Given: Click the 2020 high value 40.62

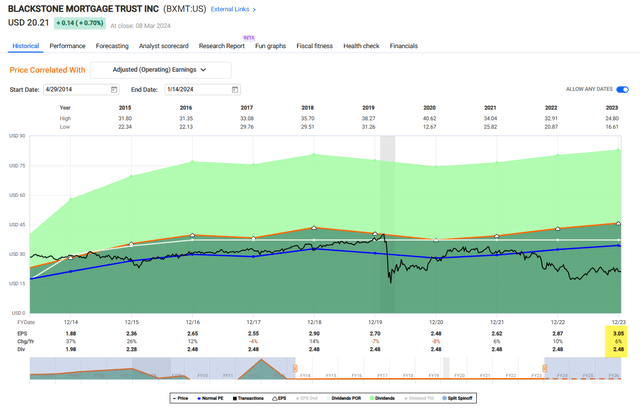Looking at the screenshot, I should point(429,118).
